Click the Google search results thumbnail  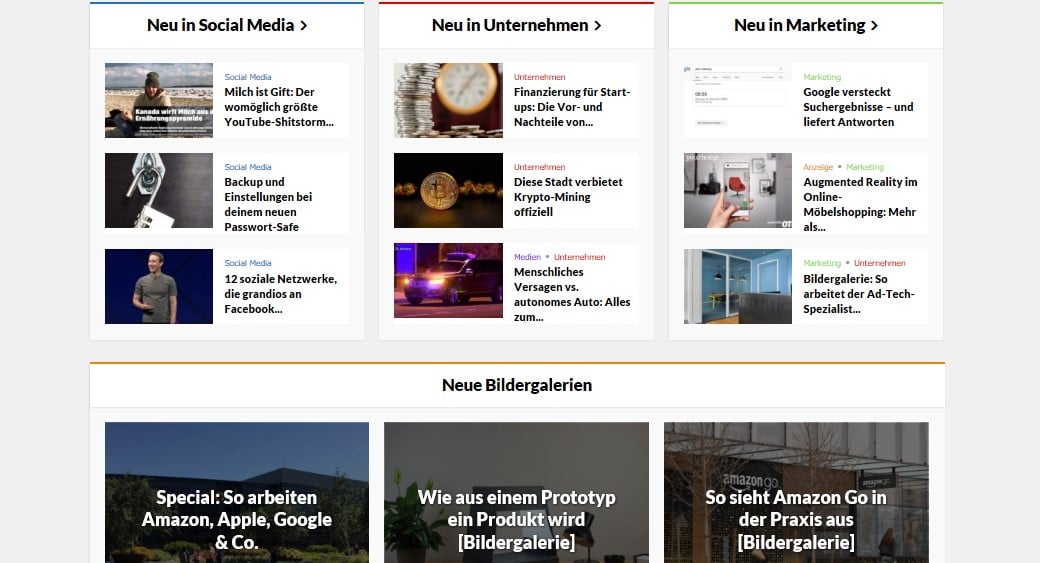click(x=737, y=100)
